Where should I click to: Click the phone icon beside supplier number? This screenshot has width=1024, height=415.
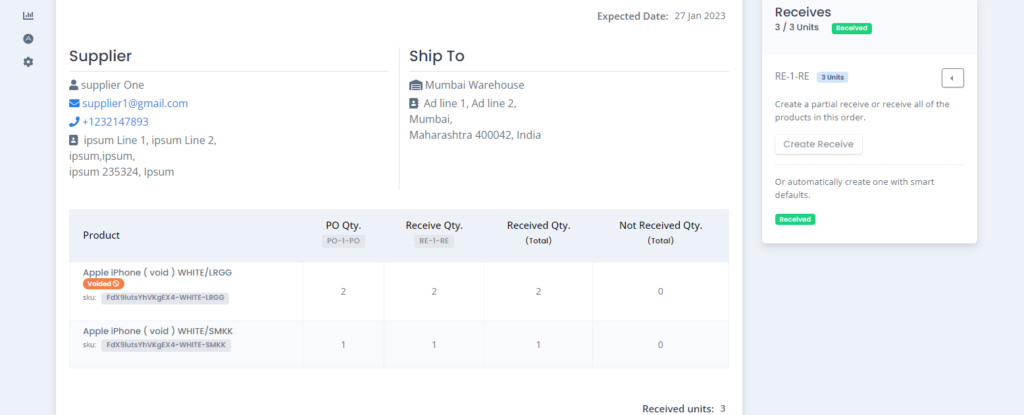coord(74,122)
